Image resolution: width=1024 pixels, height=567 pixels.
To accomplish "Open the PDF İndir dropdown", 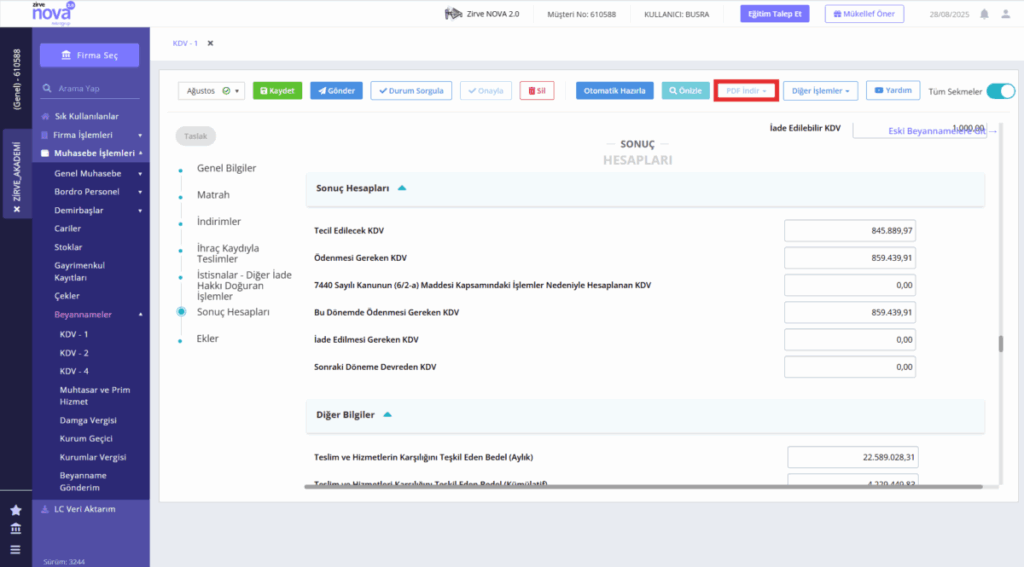I will [746, 91].
